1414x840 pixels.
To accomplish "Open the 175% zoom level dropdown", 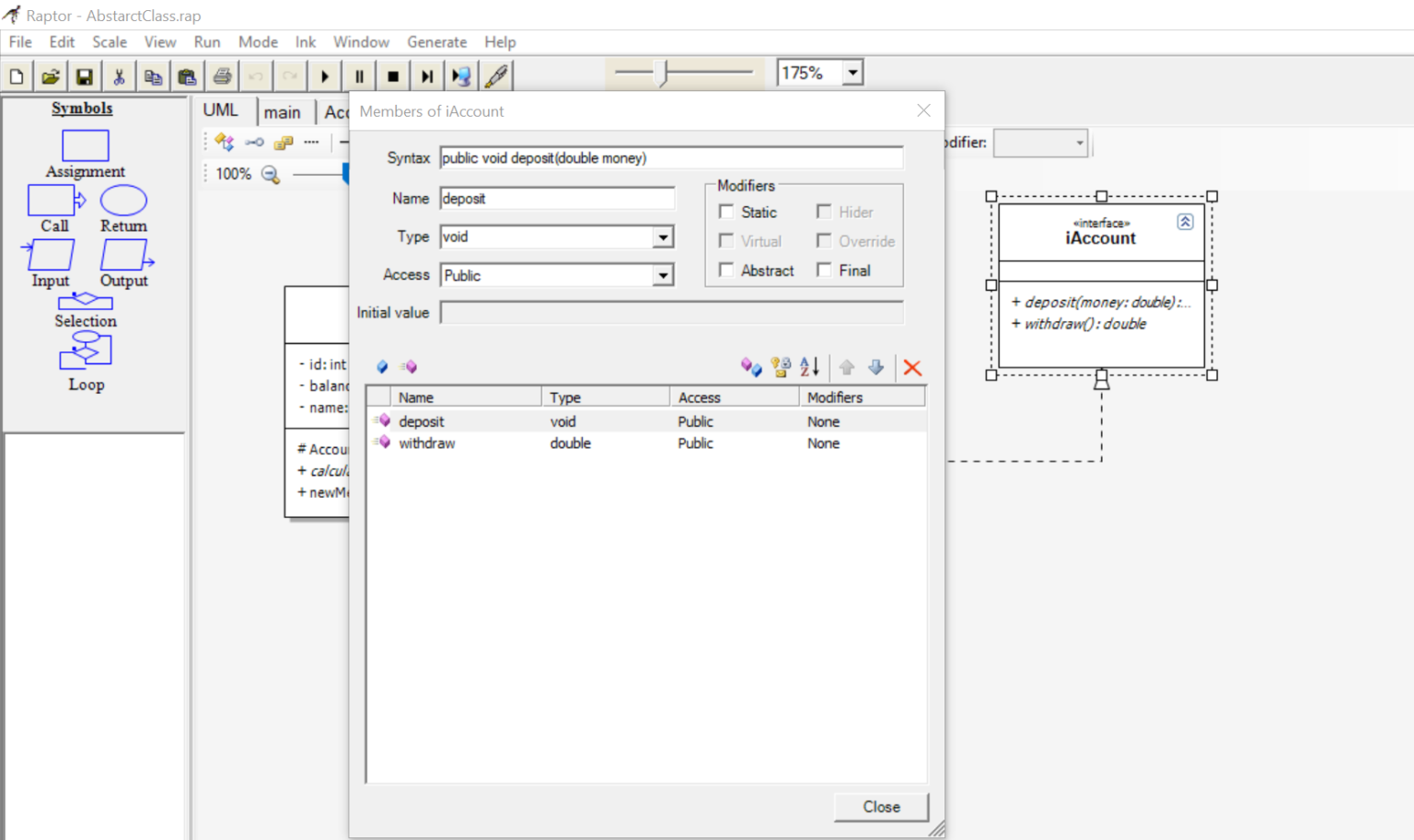I will pos(852,72).
